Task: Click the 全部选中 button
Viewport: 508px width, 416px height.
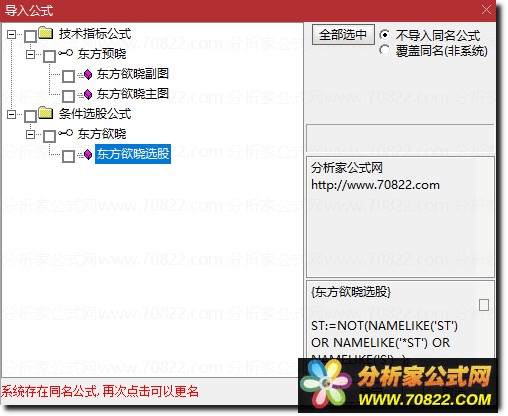Action: [x=343, y=34]
